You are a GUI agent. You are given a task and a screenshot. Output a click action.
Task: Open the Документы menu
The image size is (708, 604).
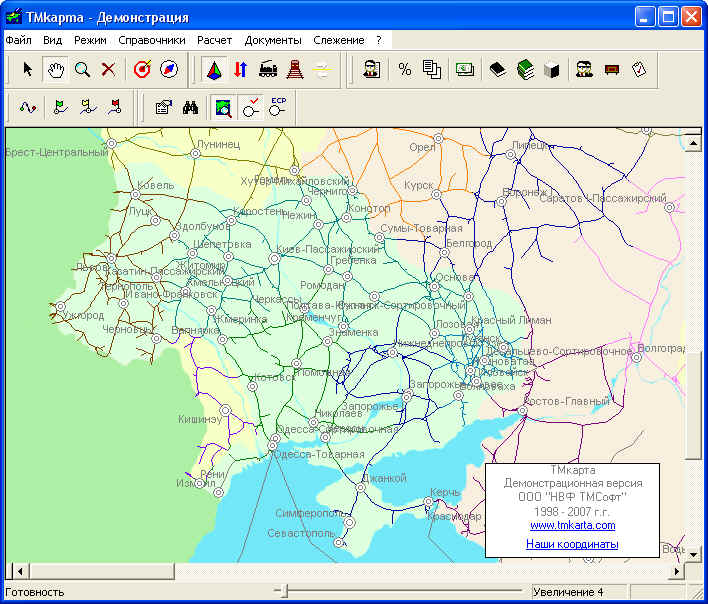273,40
